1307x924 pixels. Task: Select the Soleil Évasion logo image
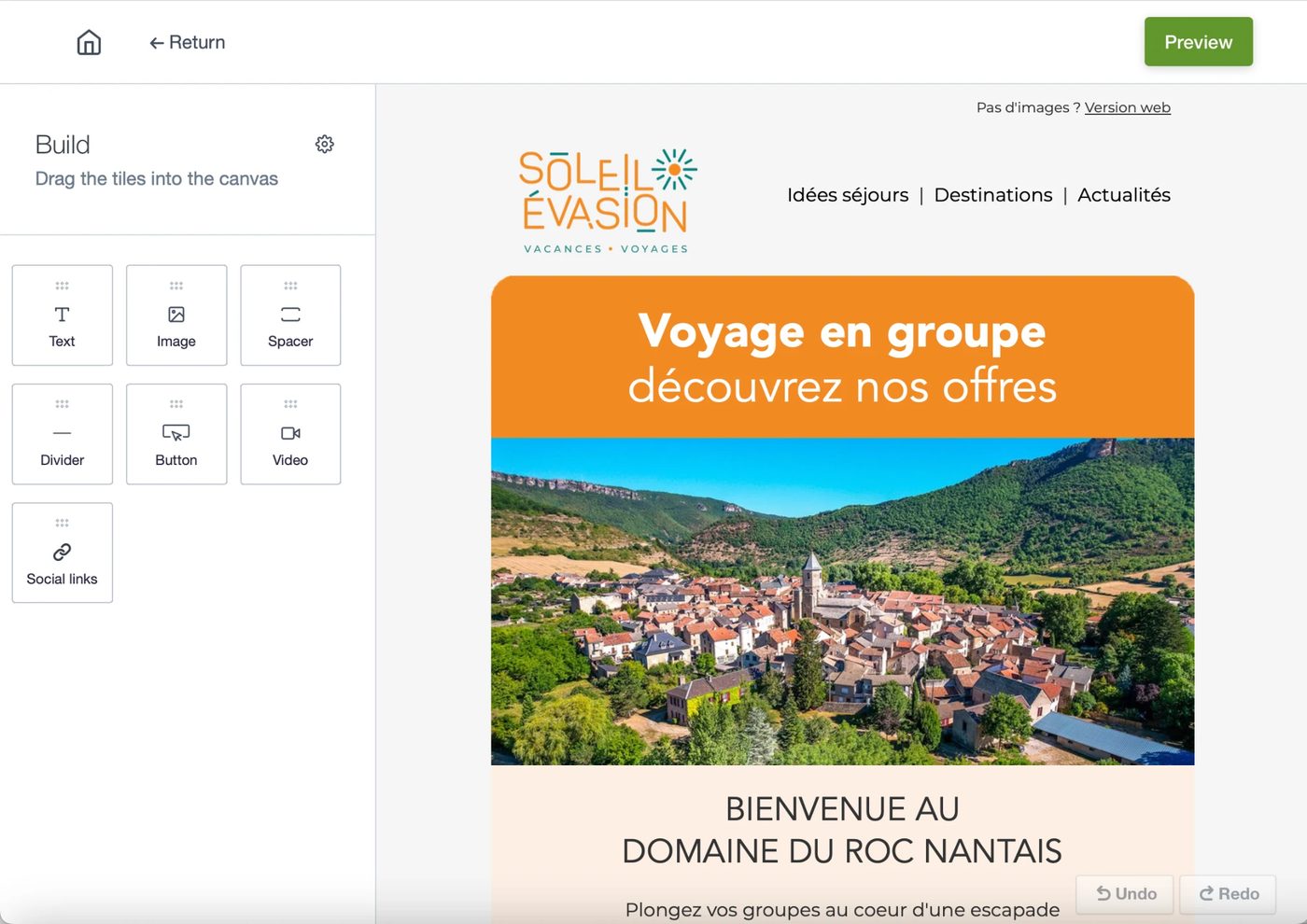click(x=607, y=201)
